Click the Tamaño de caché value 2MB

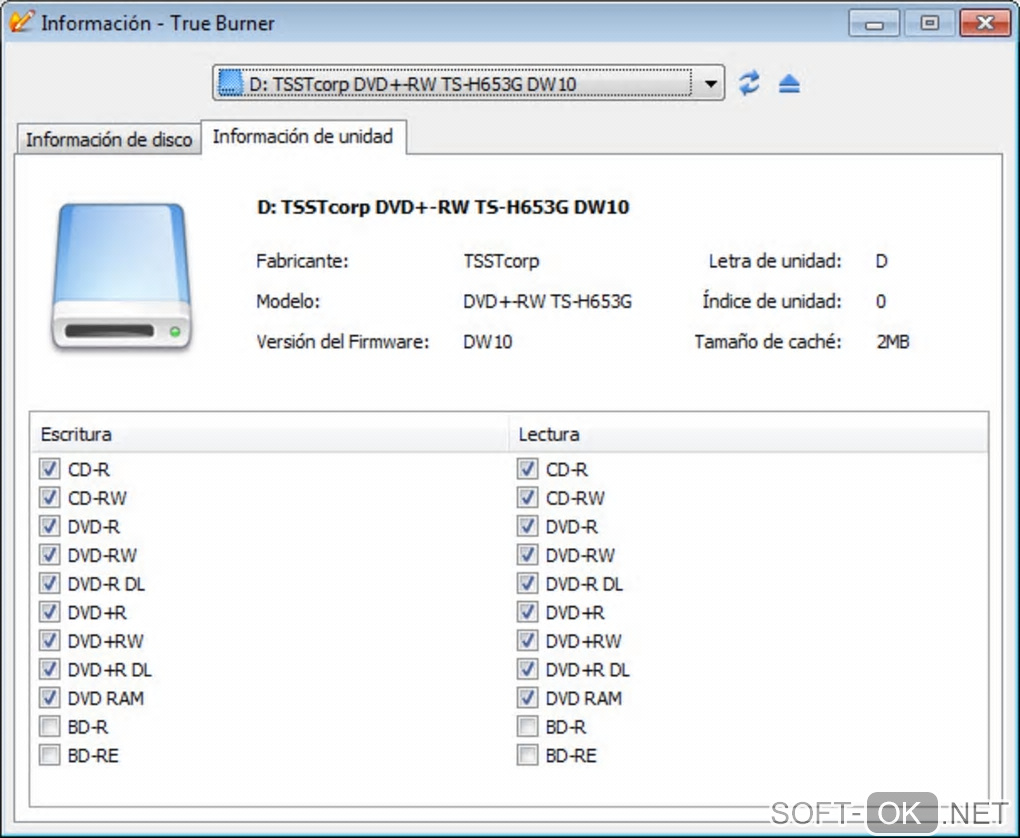[x=892, y=342]
